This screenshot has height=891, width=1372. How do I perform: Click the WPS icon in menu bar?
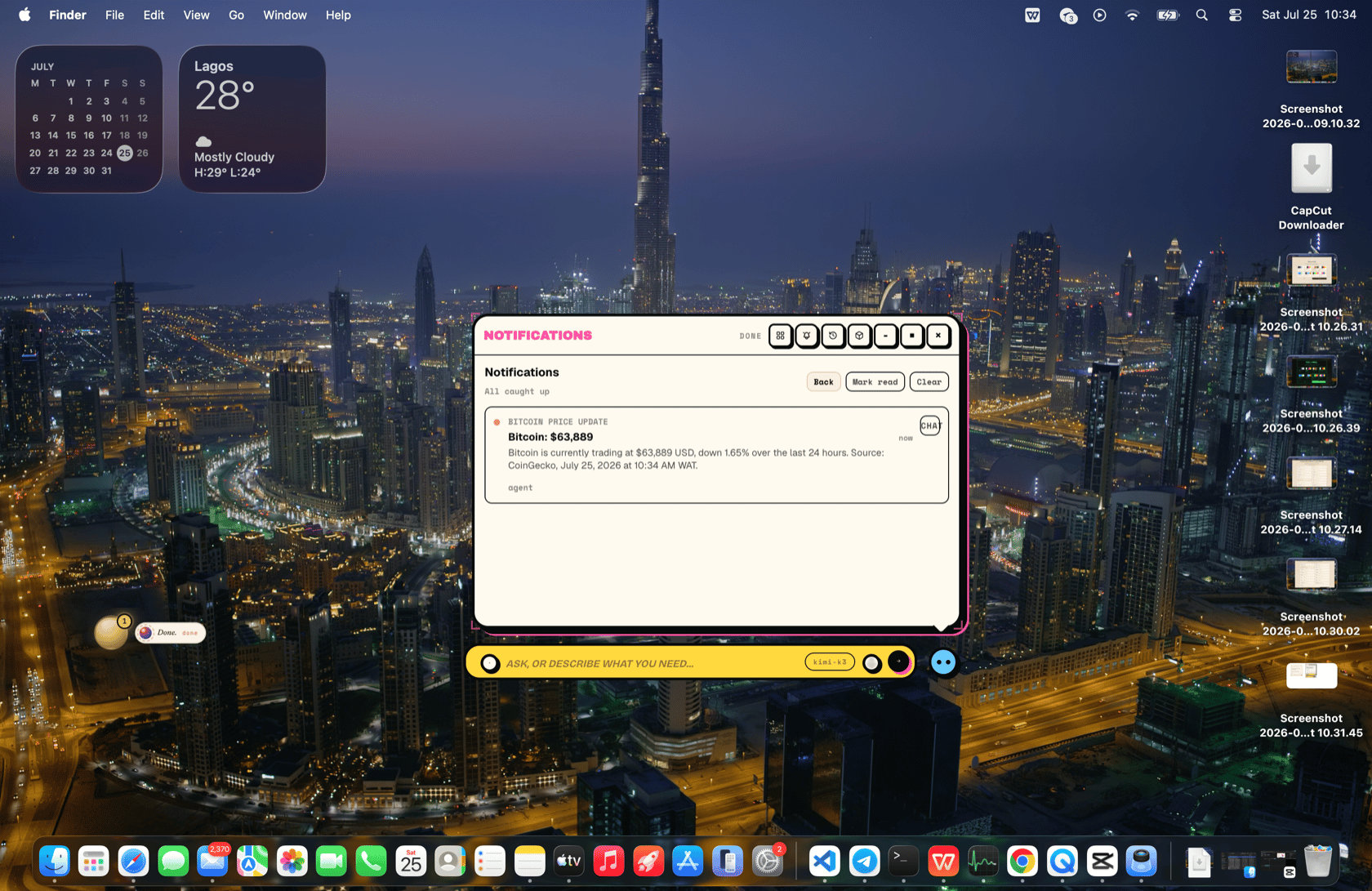click(x=1032, y=15)
